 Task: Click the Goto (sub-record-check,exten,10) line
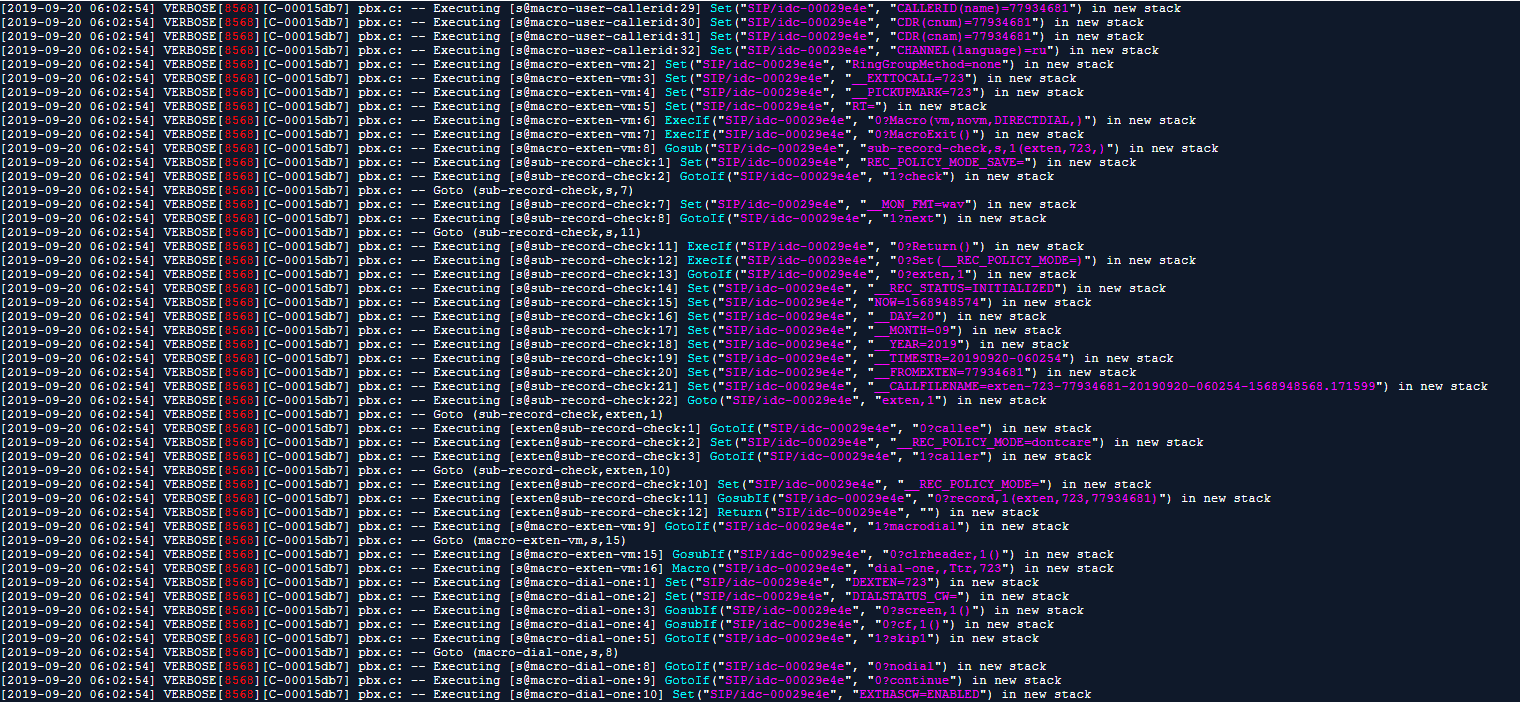click(552, 470)
